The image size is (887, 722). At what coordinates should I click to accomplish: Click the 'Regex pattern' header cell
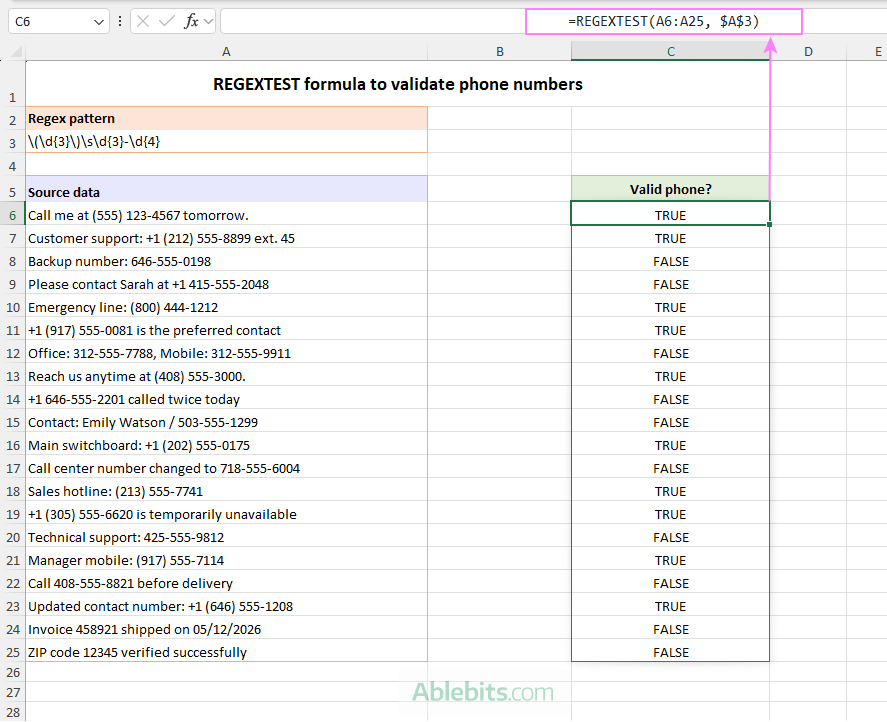click(226, 119)
